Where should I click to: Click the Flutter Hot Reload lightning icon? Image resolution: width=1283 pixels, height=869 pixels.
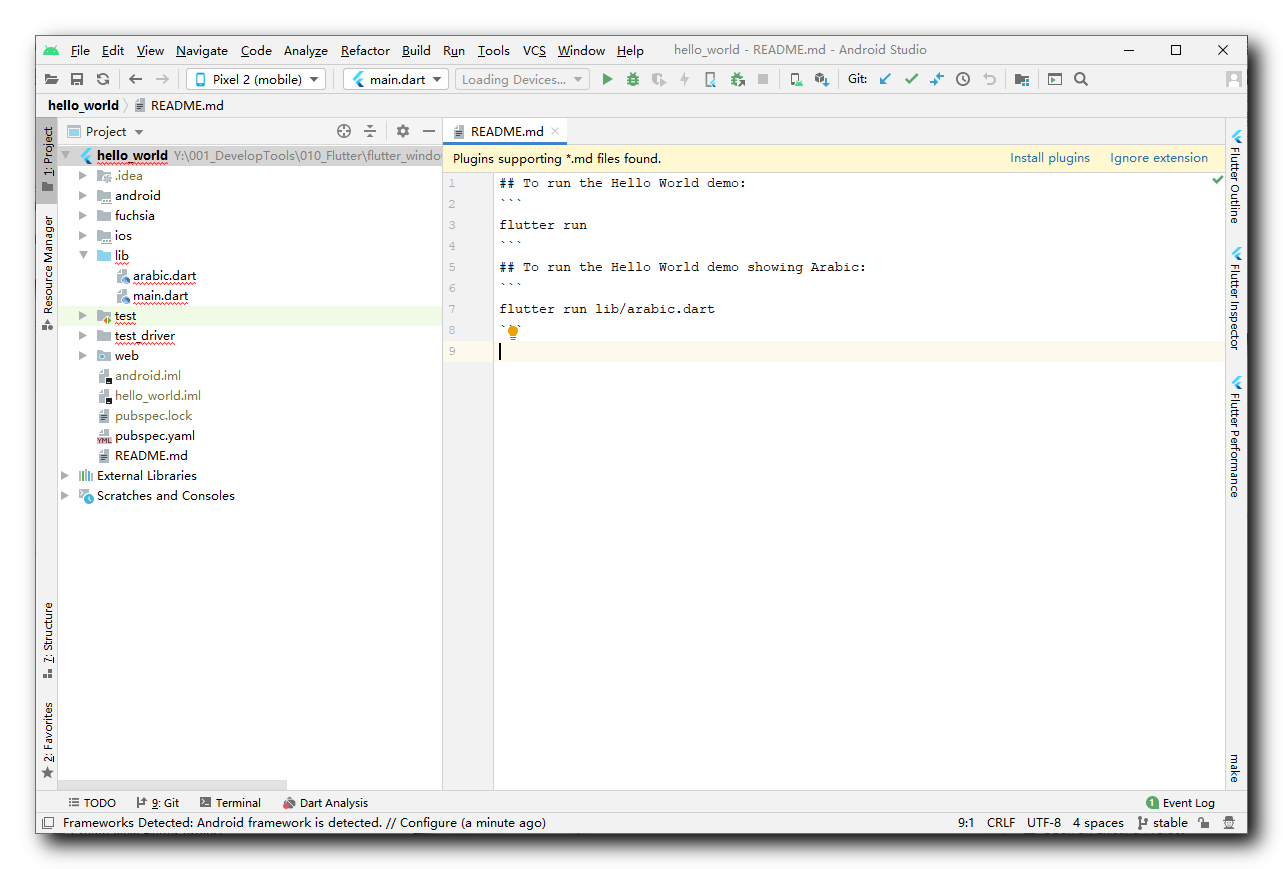coord(685,79)
